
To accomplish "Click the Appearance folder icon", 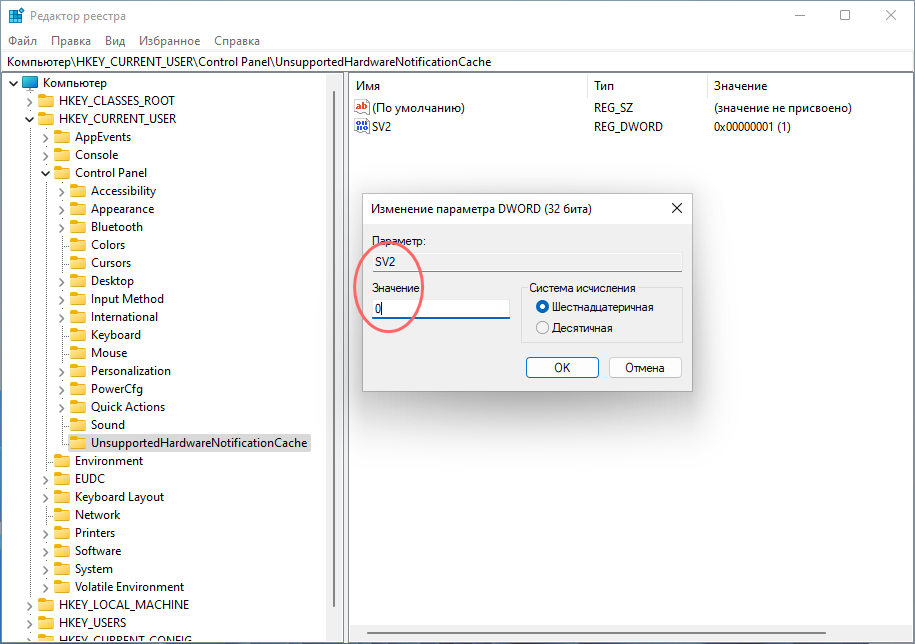I will coord(78,209).
